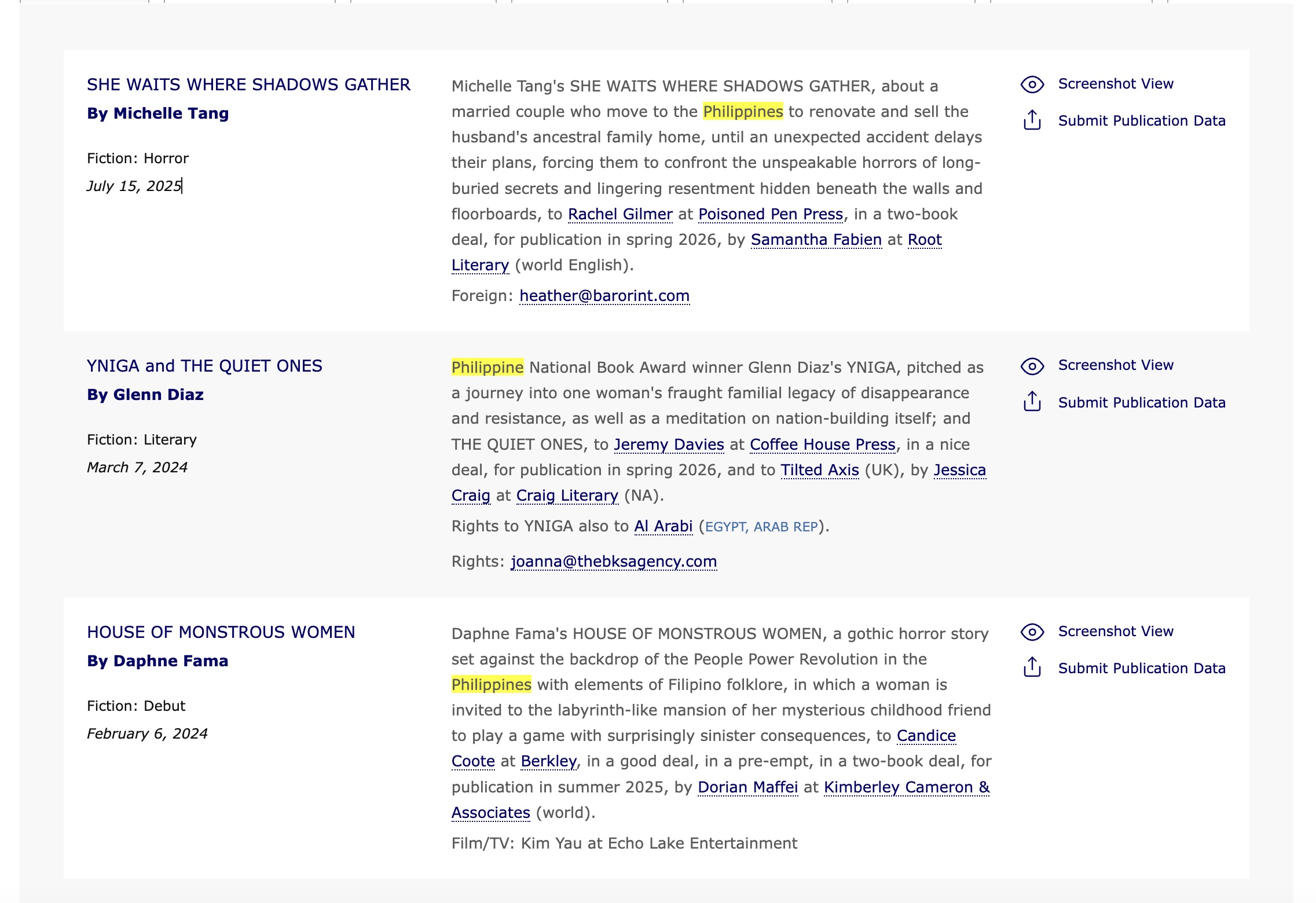Viewport: 1316px width, 903px height.
Task: Open the Al Arabi rights link
Action: pos(663,526)
